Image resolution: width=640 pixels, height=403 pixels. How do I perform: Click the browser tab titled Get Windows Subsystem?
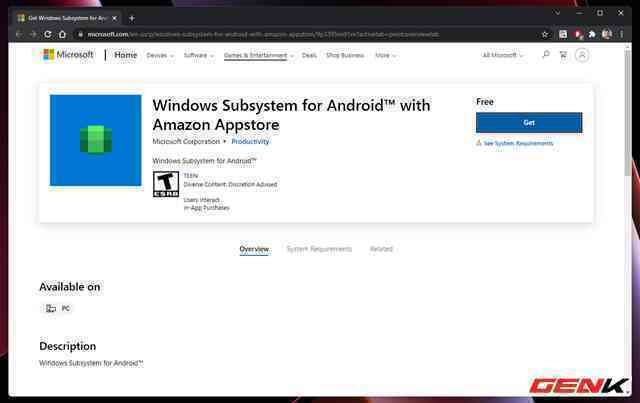tap(67, 18)
